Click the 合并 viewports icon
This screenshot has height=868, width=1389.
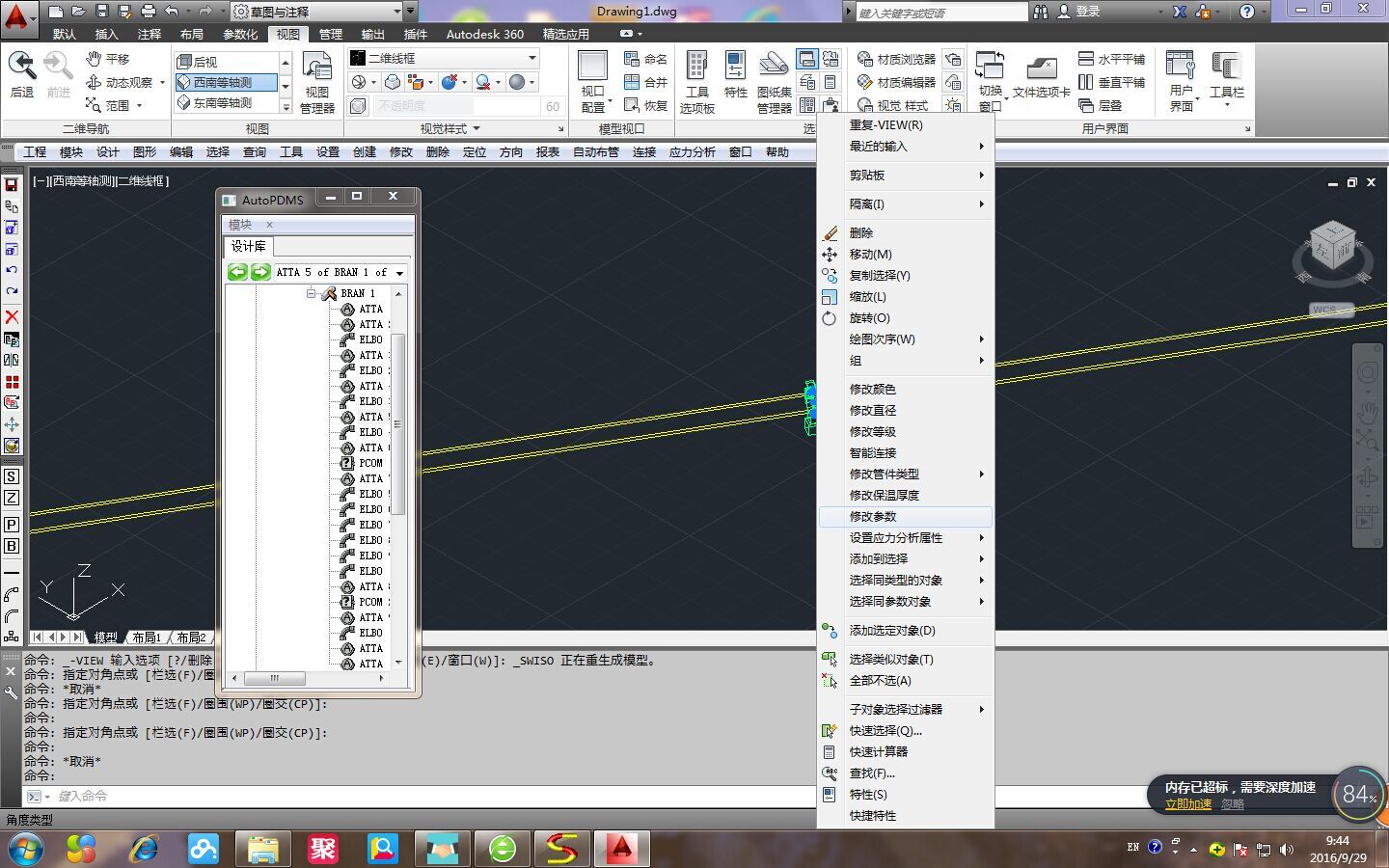645,82
